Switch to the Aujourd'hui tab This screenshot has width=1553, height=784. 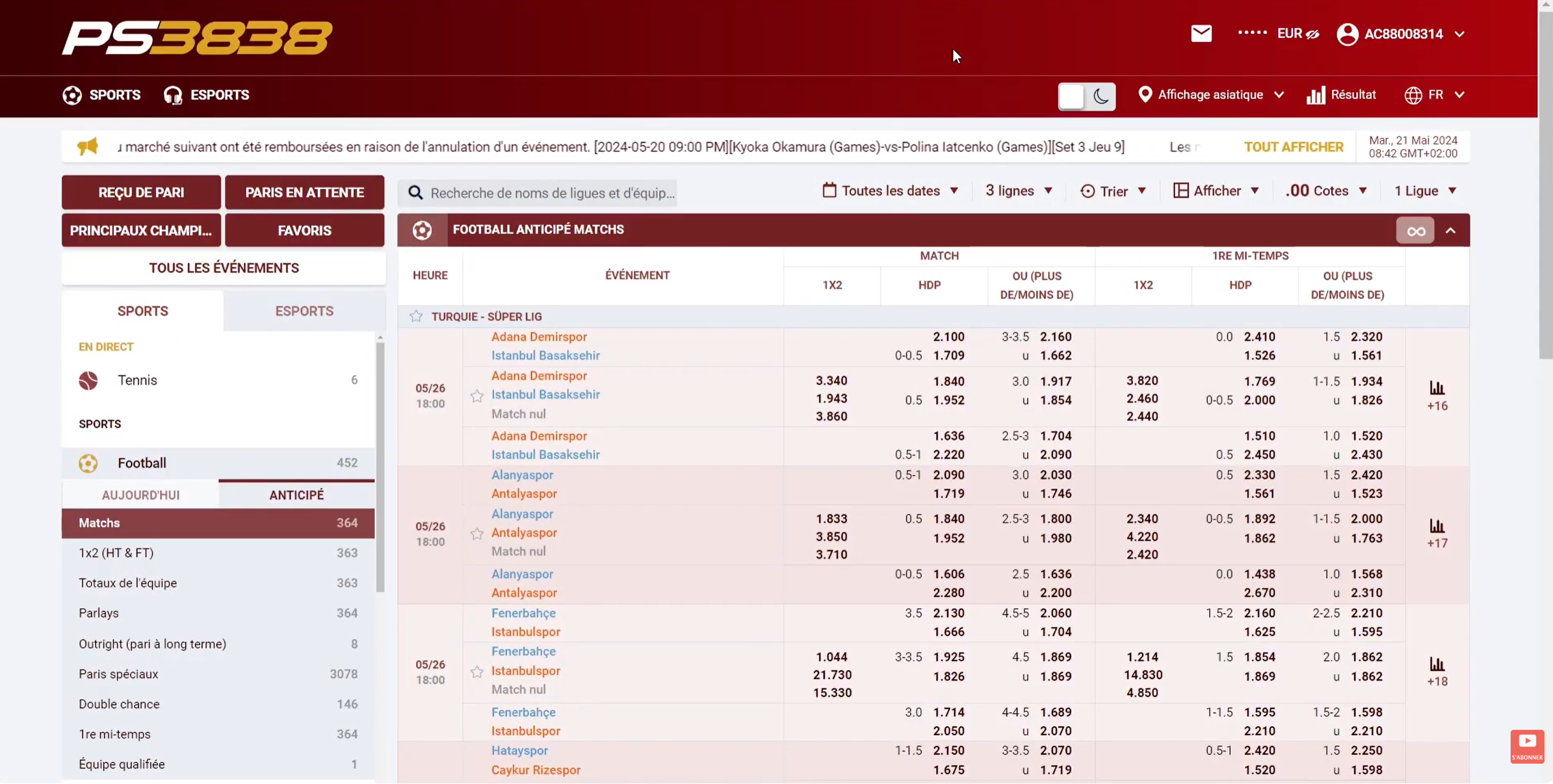click(140, 495)
